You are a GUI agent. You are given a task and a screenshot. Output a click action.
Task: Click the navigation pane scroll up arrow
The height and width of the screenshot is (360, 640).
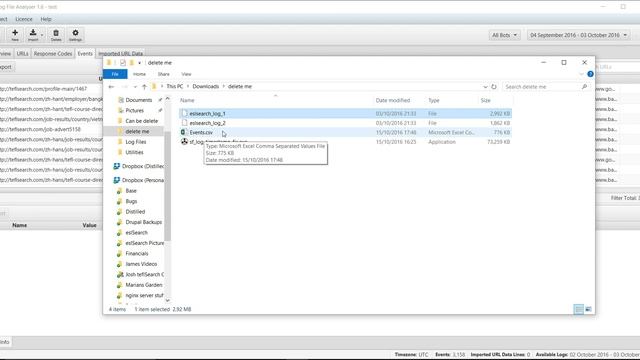click(167, 99)
